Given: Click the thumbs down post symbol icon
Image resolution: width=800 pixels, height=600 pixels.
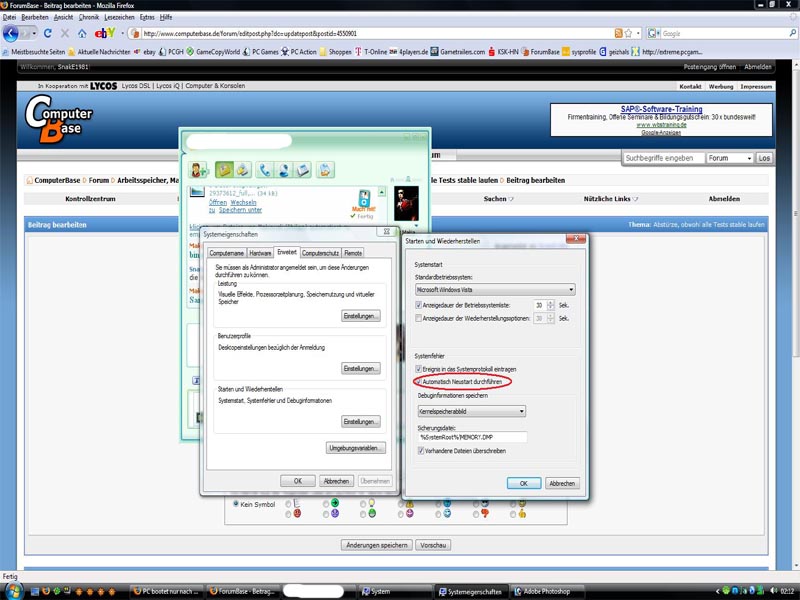Looking at the screenshot, I should [485, 513].
